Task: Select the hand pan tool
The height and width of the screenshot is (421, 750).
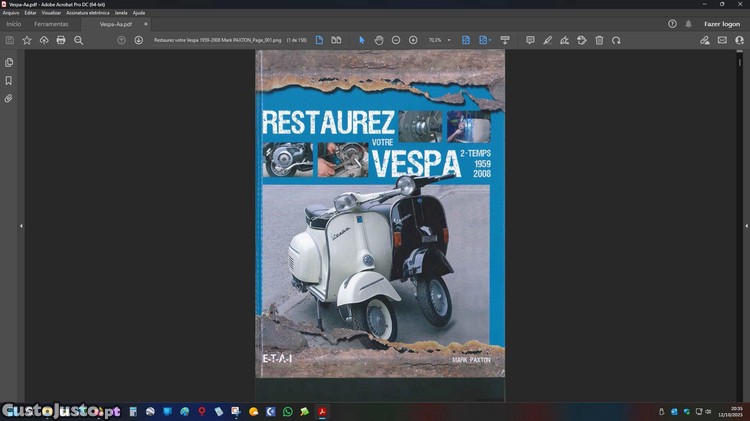Action: pyautogui.click(x=379, y=40)
